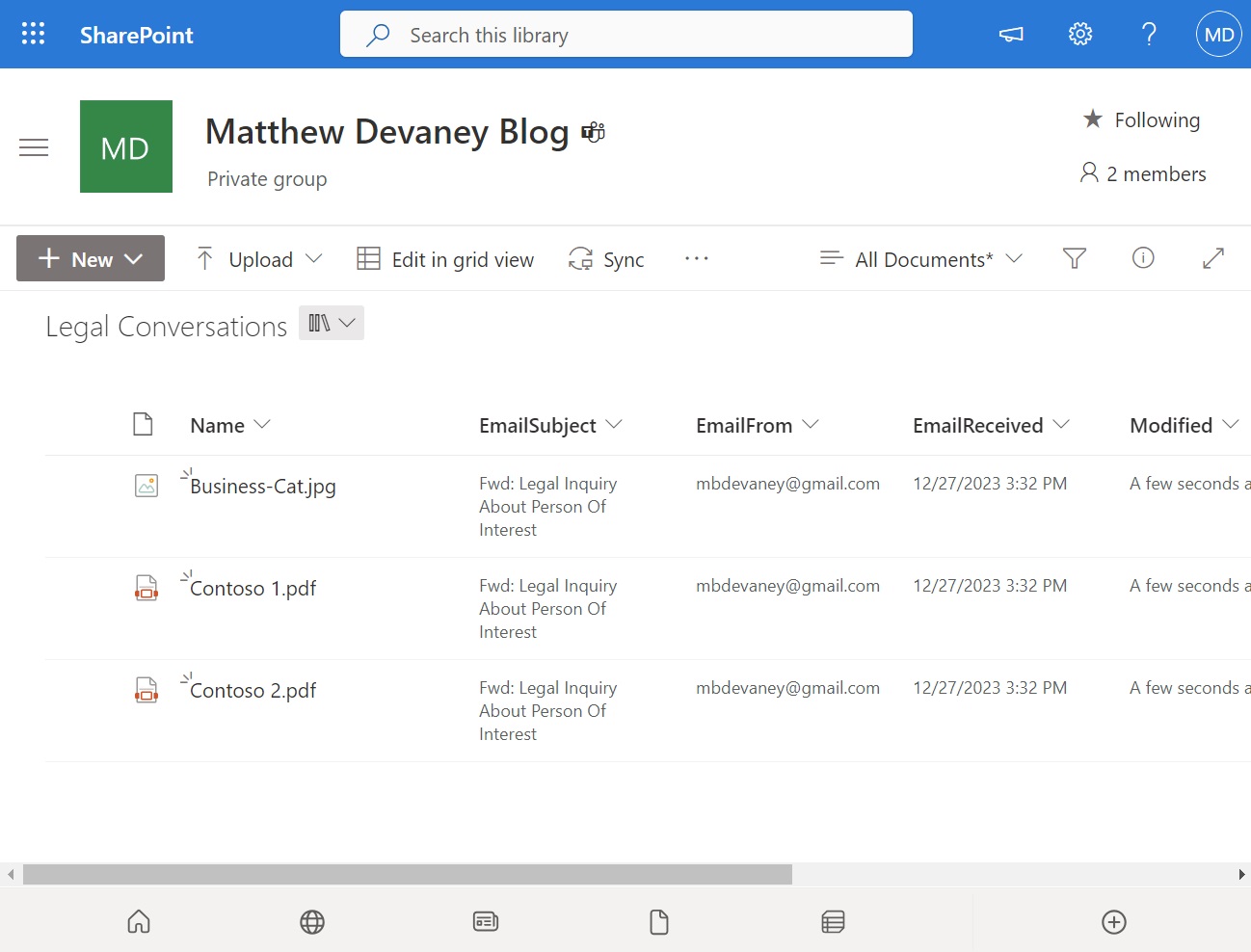Open the All Documents view dropdown
Image resolution: width=1251 pixels, height=952 pixels.
click(919, 258)
